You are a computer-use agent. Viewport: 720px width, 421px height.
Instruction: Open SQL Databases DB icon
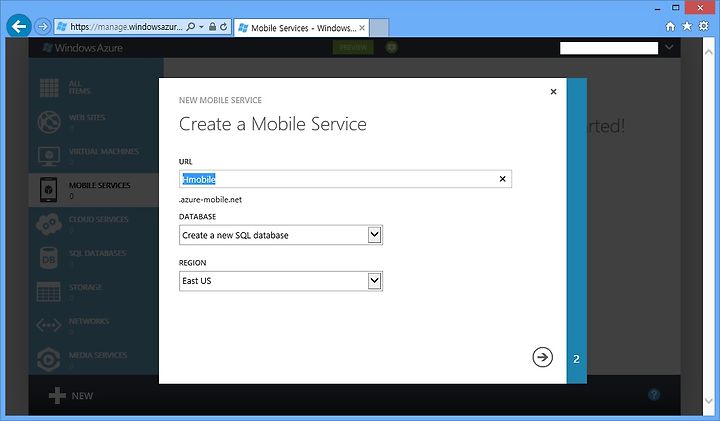click(49, 258)
